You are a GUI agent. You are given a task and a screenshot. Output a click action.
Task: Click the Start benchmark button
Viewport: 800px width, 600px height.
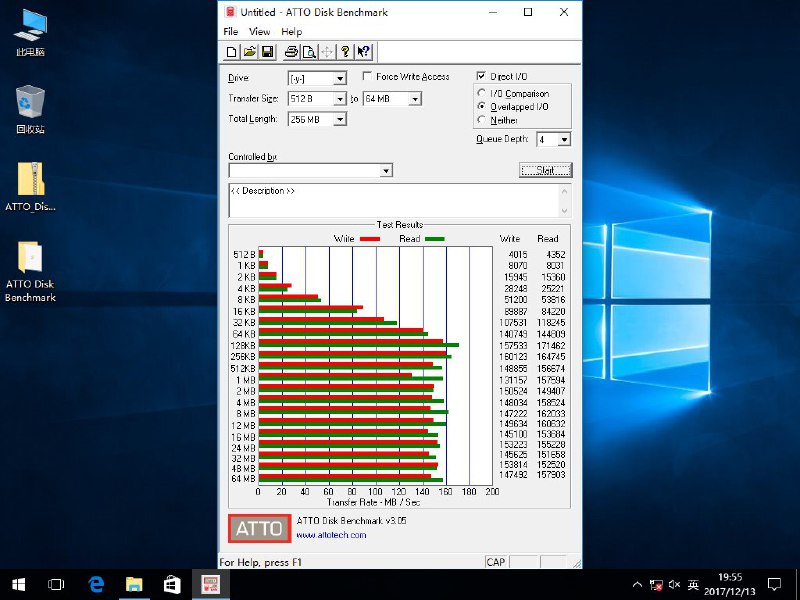(x=545, y=170)
